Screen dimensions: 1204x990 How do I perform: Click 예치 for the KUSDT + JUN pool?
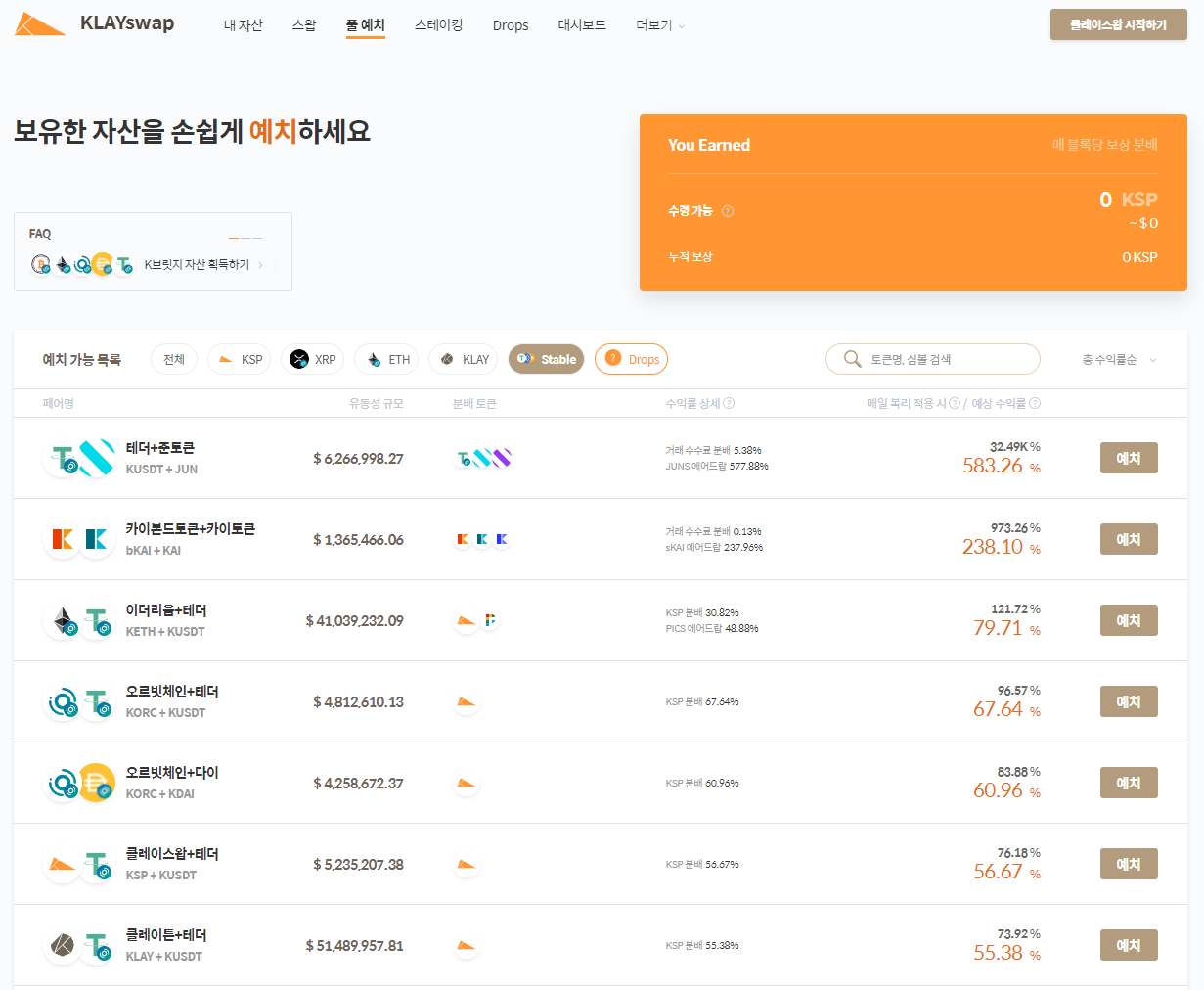pos(1129,458)
